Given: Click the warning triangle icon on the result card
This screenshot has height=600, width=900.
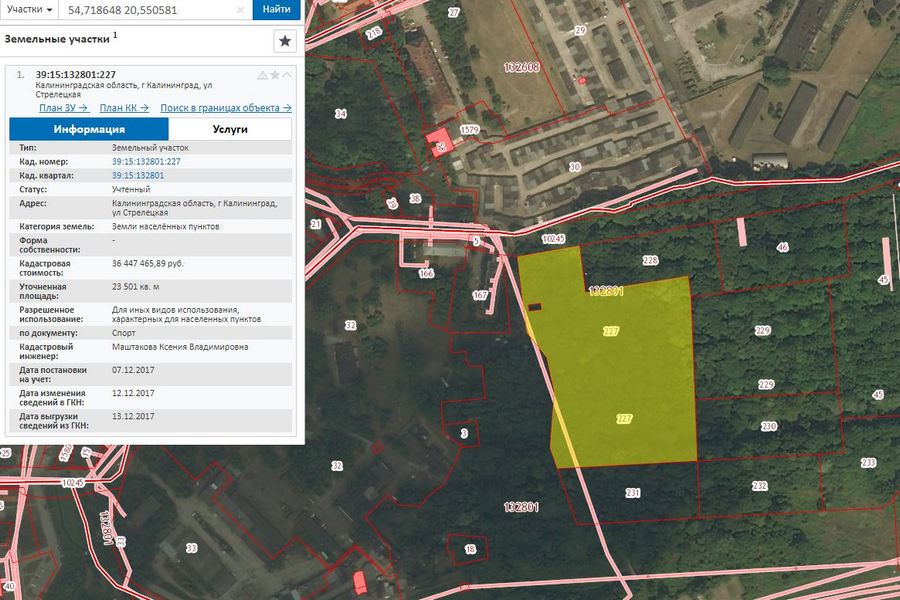Looking at the screenshot, I should coord(262,75).
